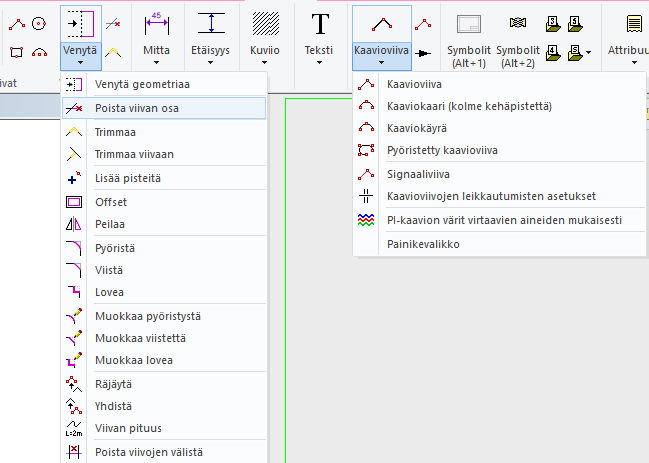Select Trimmaa viivaan menu entry

point(136,154)
